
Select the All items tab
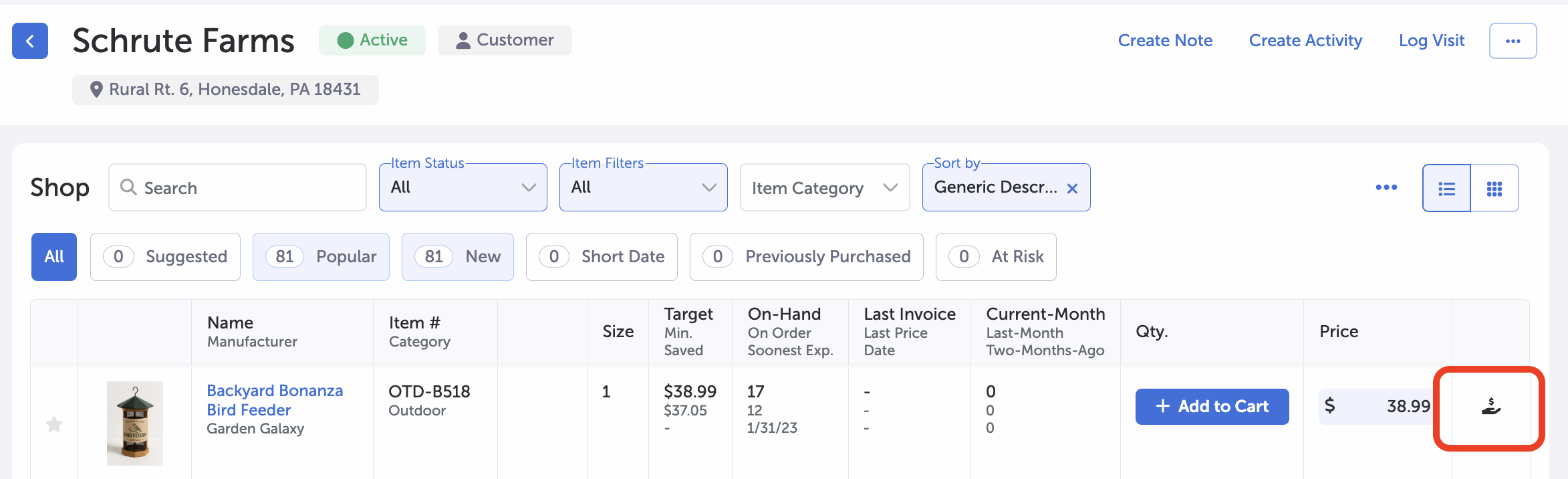pyautogui.click(x=54, y=257)
